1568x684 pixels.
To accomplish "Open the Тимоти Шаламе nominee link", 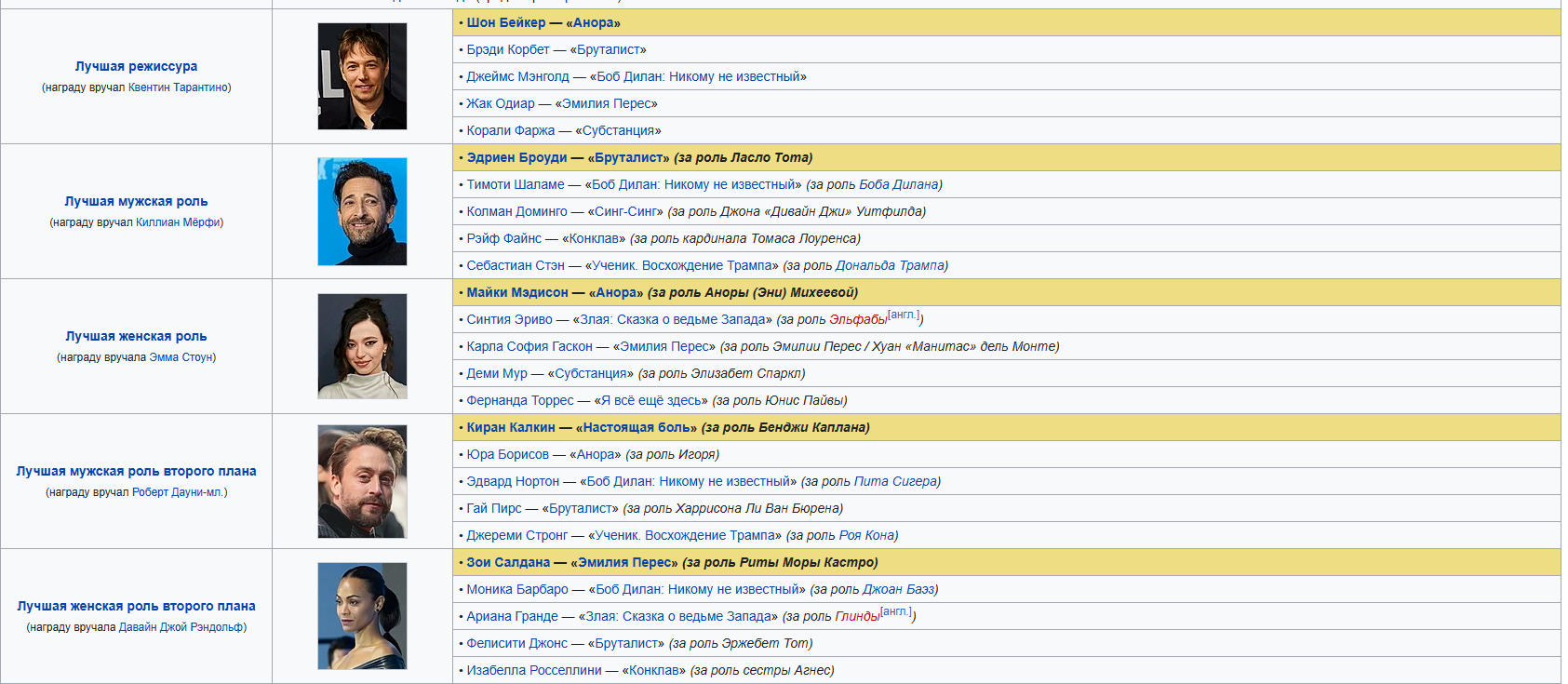I will pos(516,184).
